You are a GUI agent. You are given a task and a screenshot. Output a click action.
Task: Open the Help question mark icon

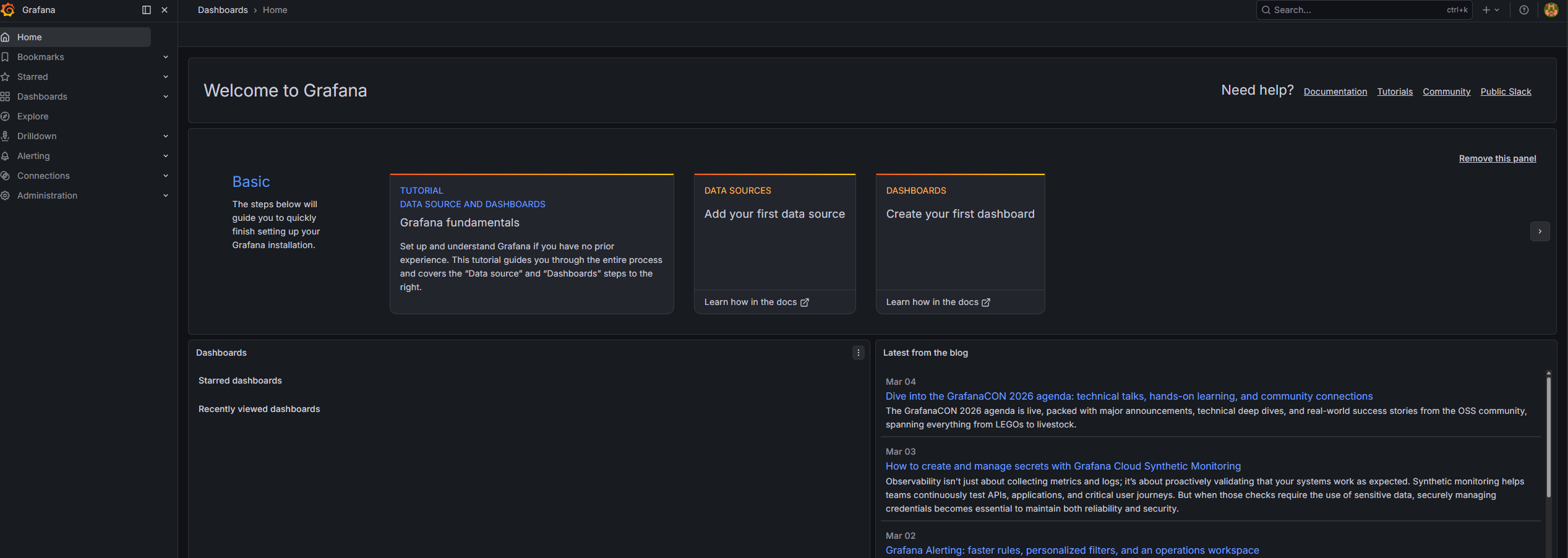1524,10
